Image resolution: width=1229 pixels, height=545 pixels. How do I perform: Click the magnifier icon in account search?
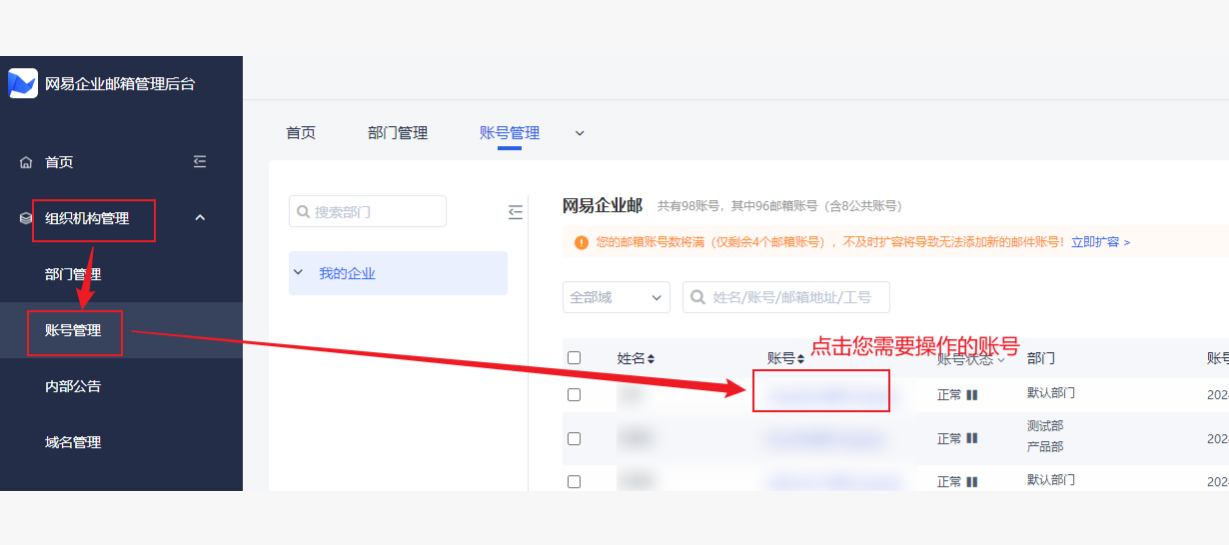tap(697, 297)
